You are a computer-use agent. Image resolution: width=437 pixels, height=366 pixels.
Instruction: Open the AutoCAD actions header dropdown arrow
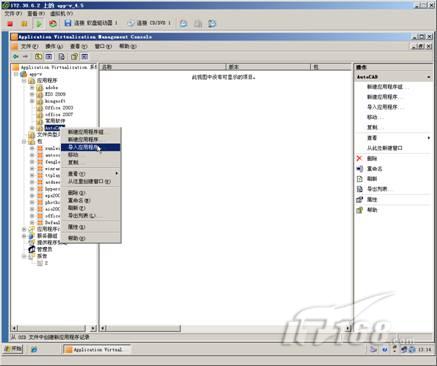tap(429, 77)
